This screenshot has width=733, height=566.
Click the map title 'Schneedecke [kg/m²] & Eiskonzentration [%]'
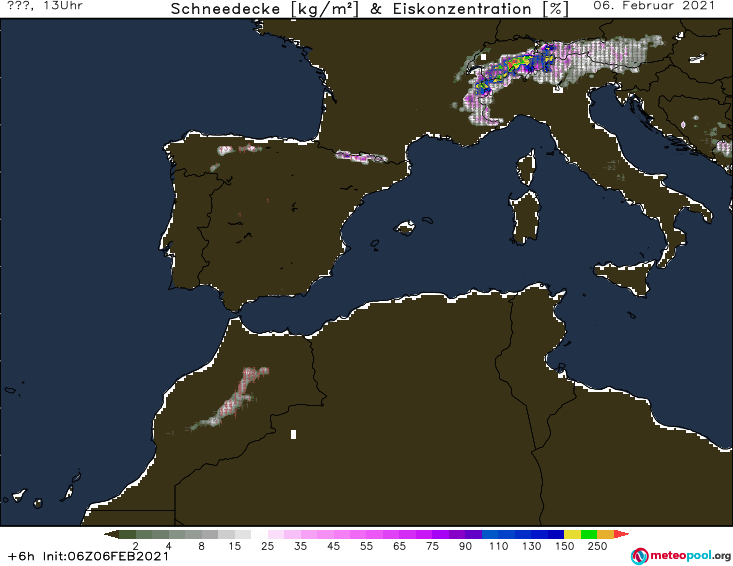[370, 9]
